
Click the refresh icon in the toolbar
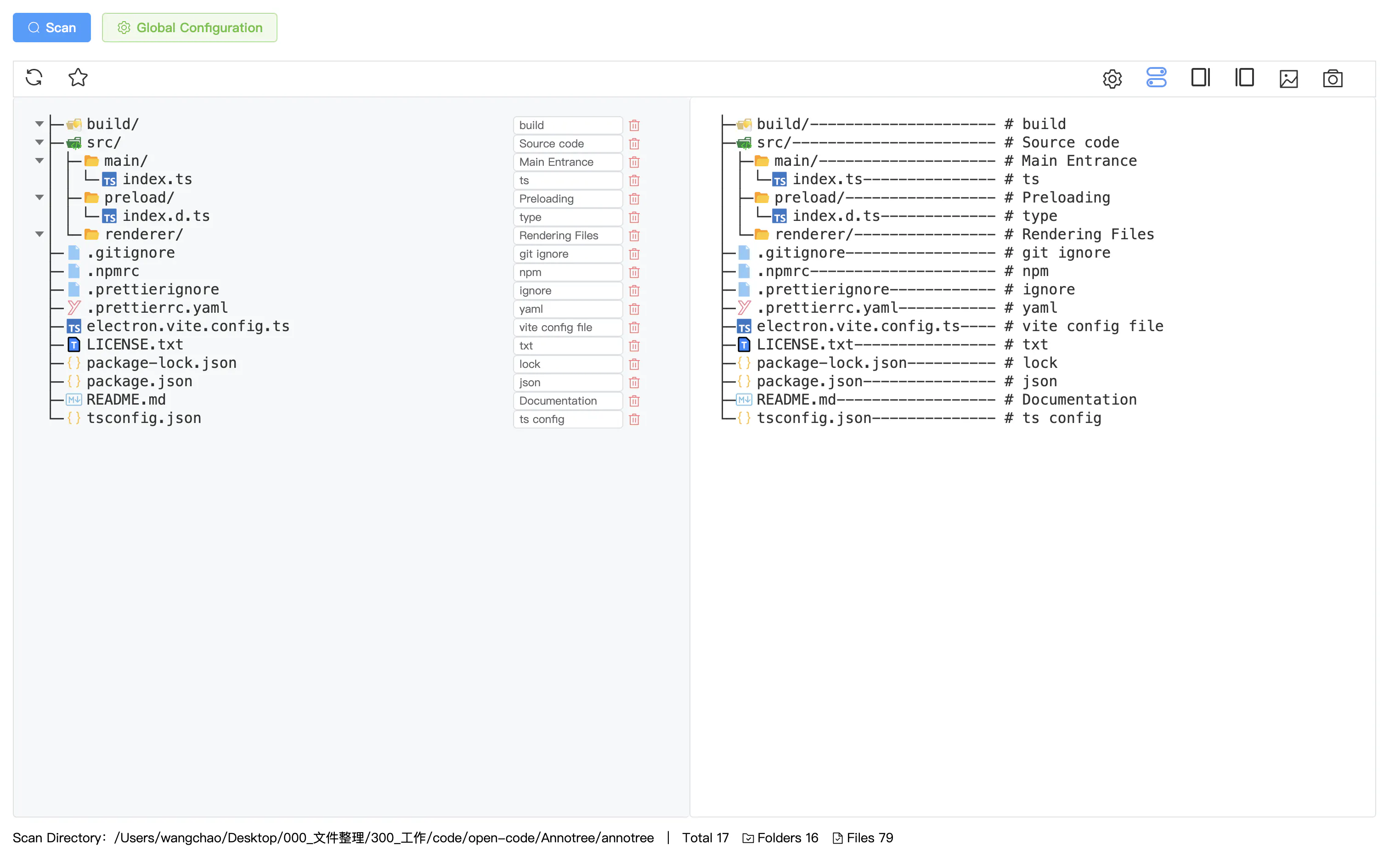pos(34,78)
